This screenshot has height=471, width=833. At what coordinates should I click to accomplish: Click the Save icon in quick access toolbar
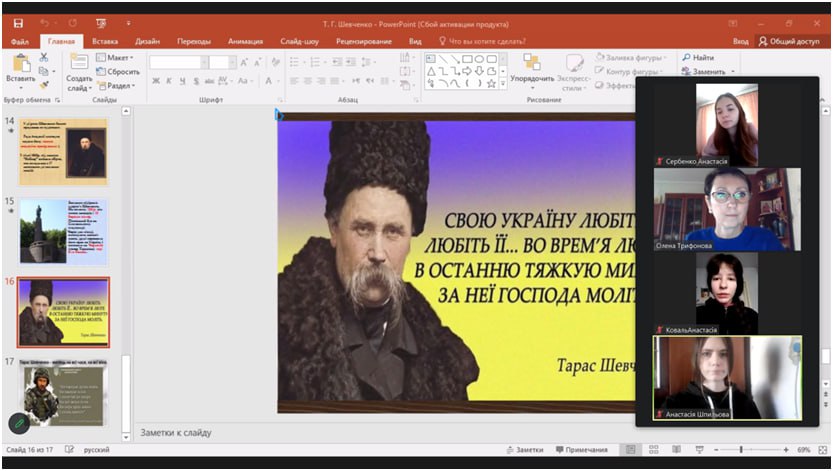18,23
